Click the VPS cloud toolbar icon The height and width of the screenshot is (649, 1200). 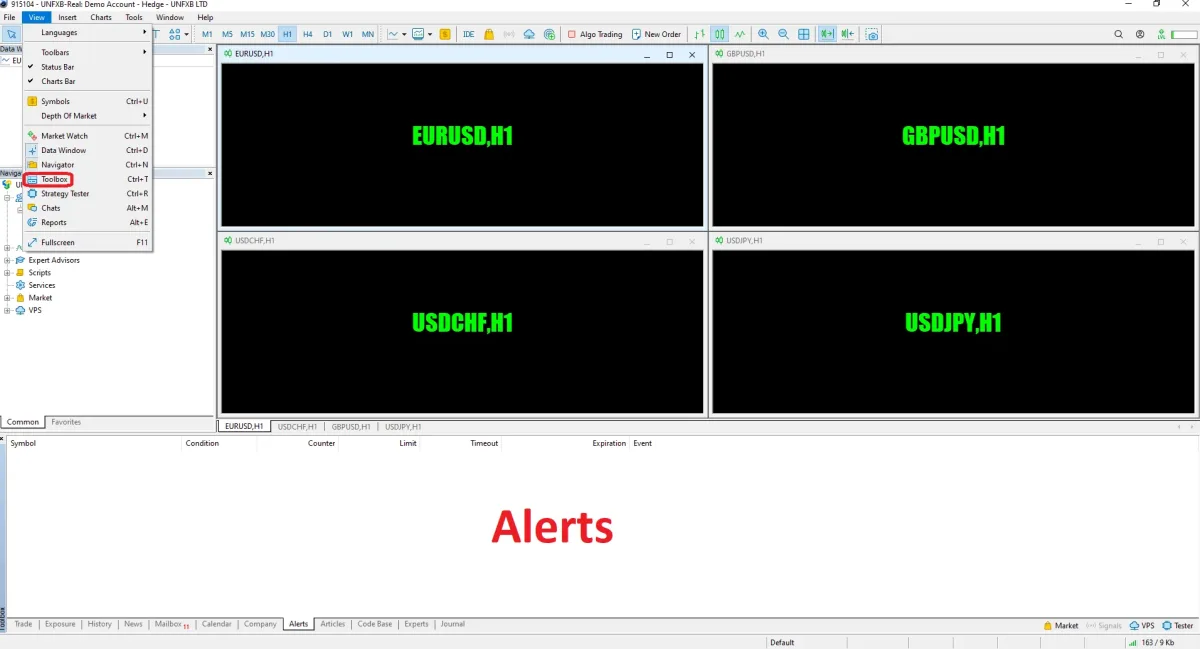[x=529, y=34]
